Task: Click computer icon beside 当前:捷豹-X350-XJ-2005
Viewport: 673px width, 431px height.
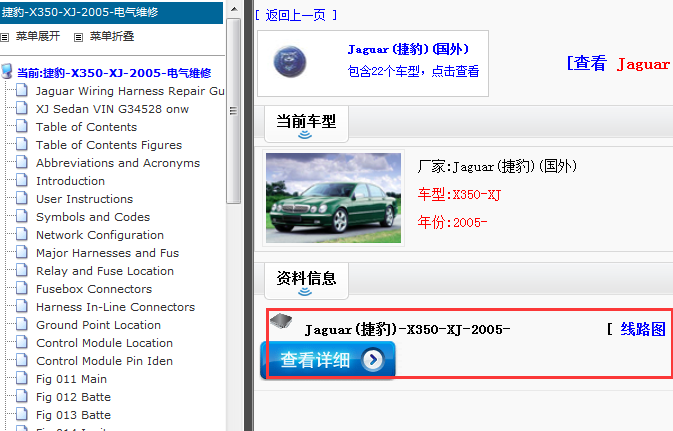Action: [6, 71]
